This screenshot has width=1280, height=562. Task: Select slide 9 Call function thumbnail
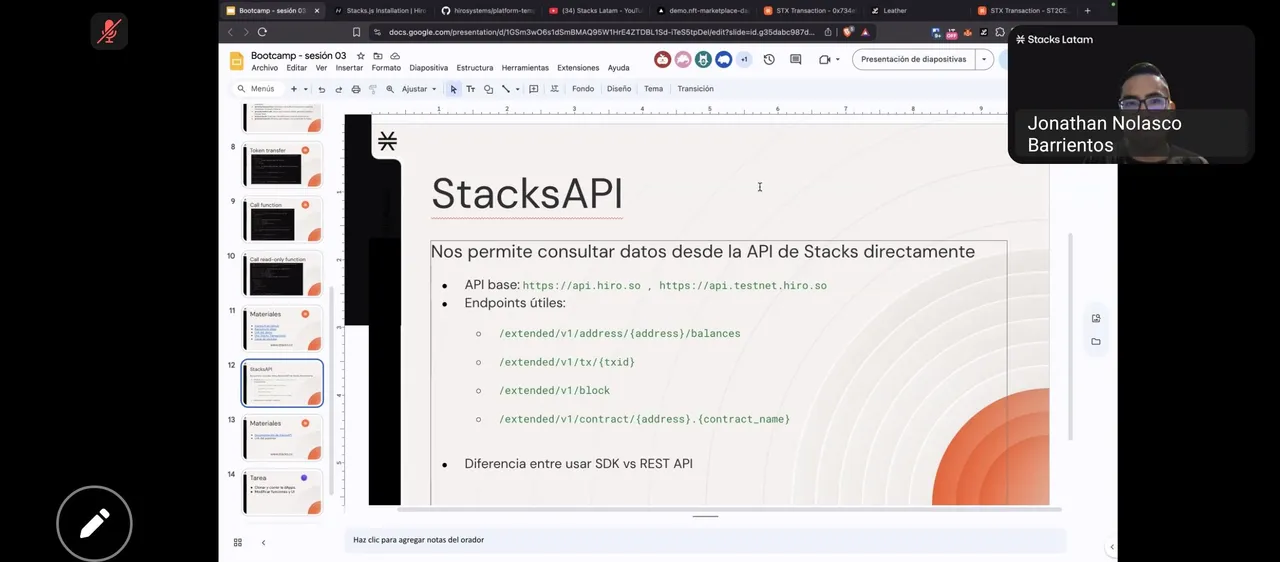[282, 219]
